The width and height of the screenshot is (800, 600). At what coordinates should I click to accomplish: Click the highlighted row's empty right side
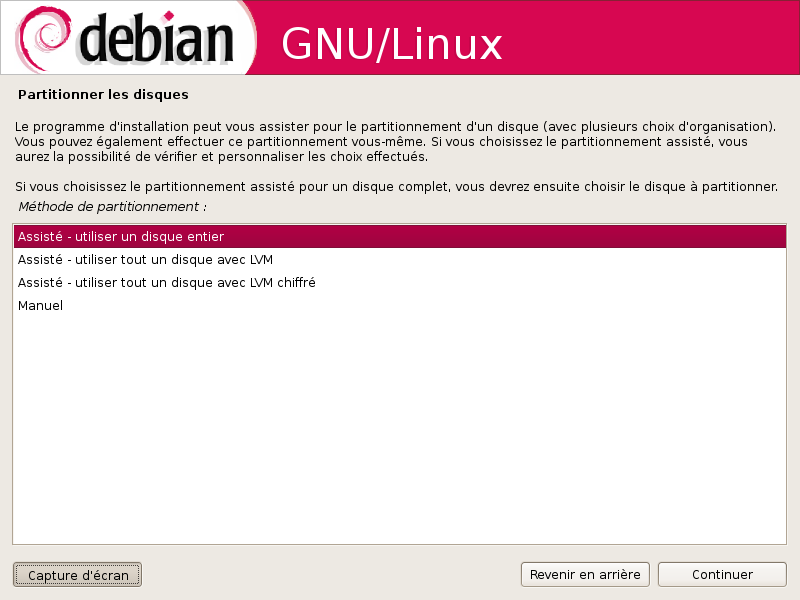505,237
